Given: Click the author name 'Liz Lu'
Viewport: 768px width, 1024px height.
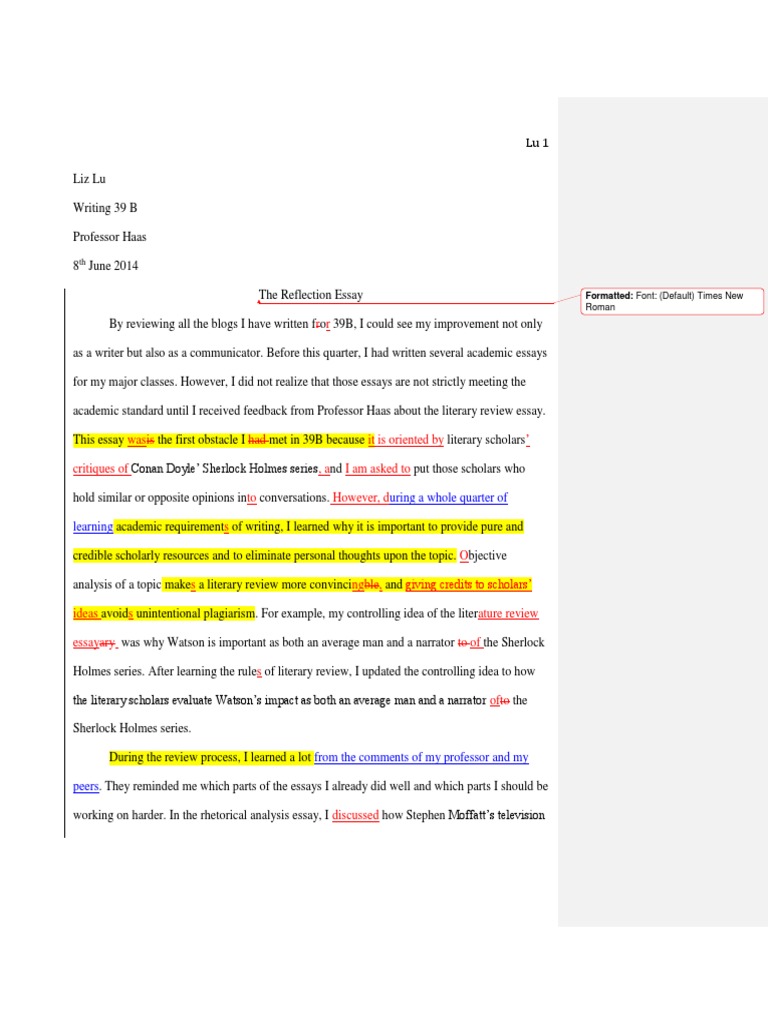Looking at the screenshot, I should [x=89, y=179].
